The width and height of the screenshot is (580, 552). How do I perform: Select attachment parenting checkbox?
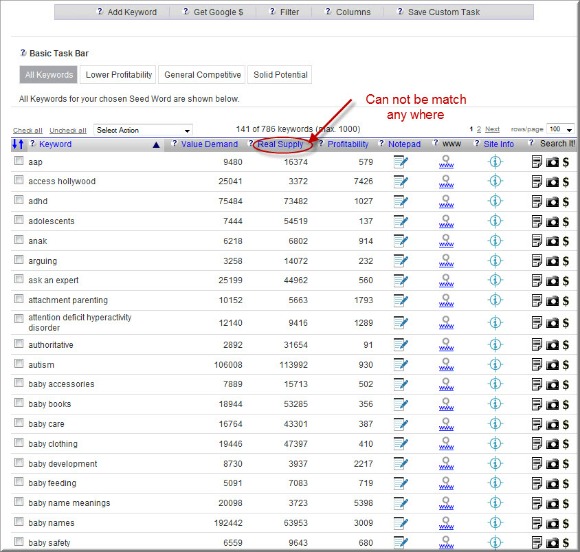pos(18,299)
